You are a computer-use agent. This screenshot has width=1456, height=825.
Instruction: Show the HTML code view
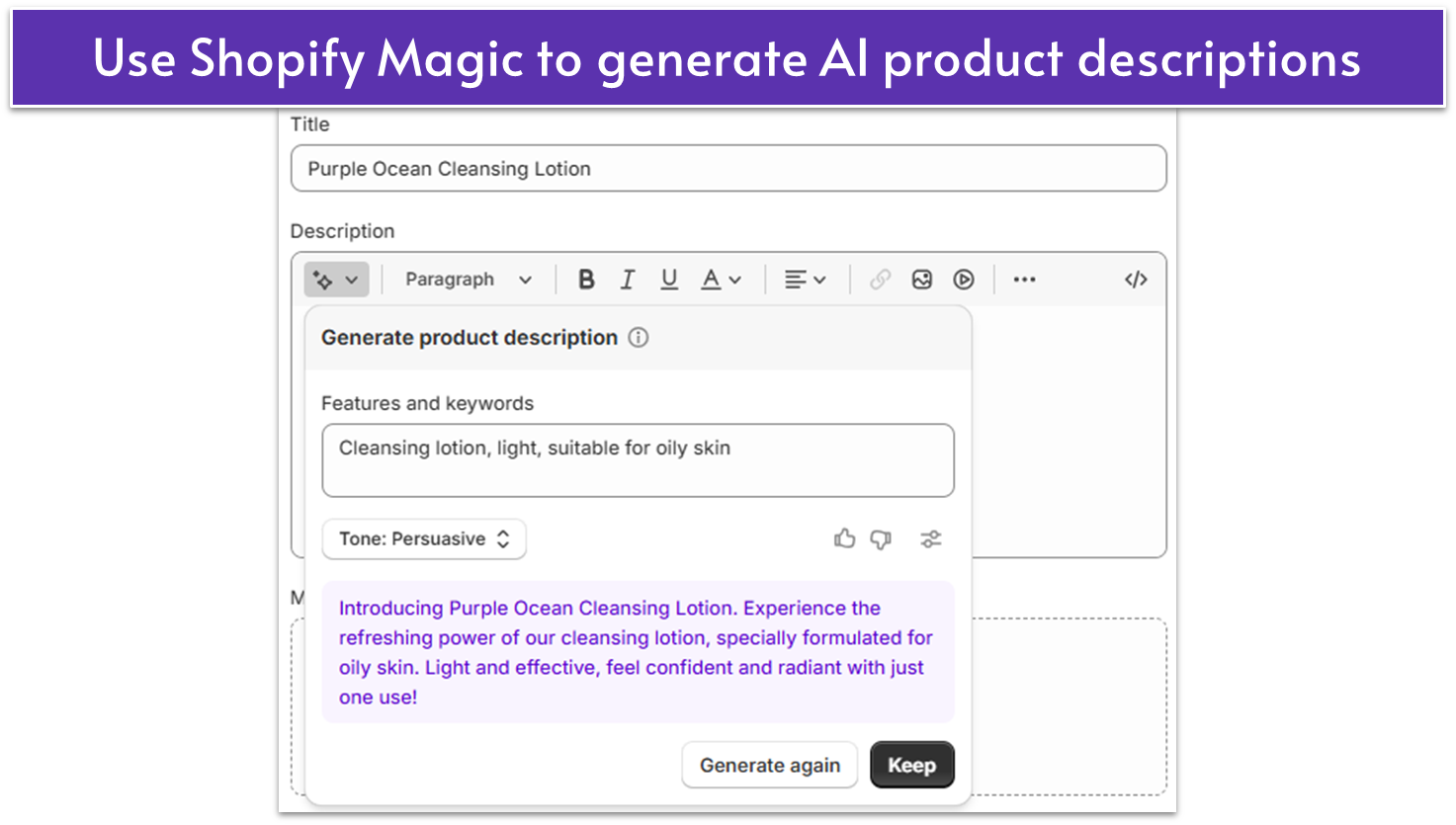[x=1136, y=280]
